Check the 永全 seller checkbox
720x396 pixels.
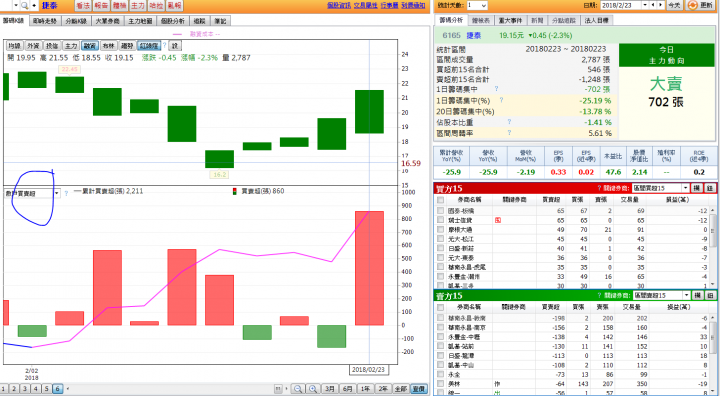(x=441, y=374)
